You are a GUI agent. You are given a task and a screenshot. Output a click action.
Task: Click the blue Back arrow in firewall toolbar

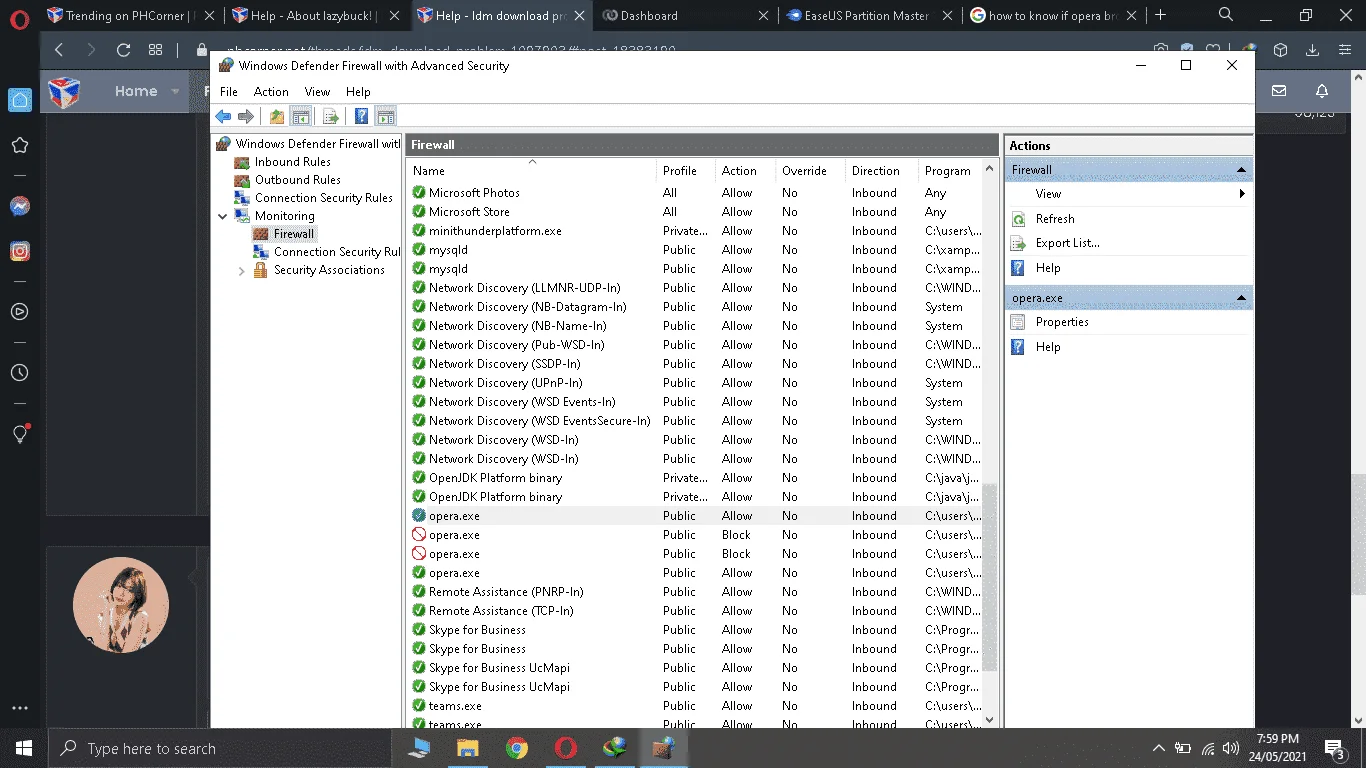click(223, 117)
